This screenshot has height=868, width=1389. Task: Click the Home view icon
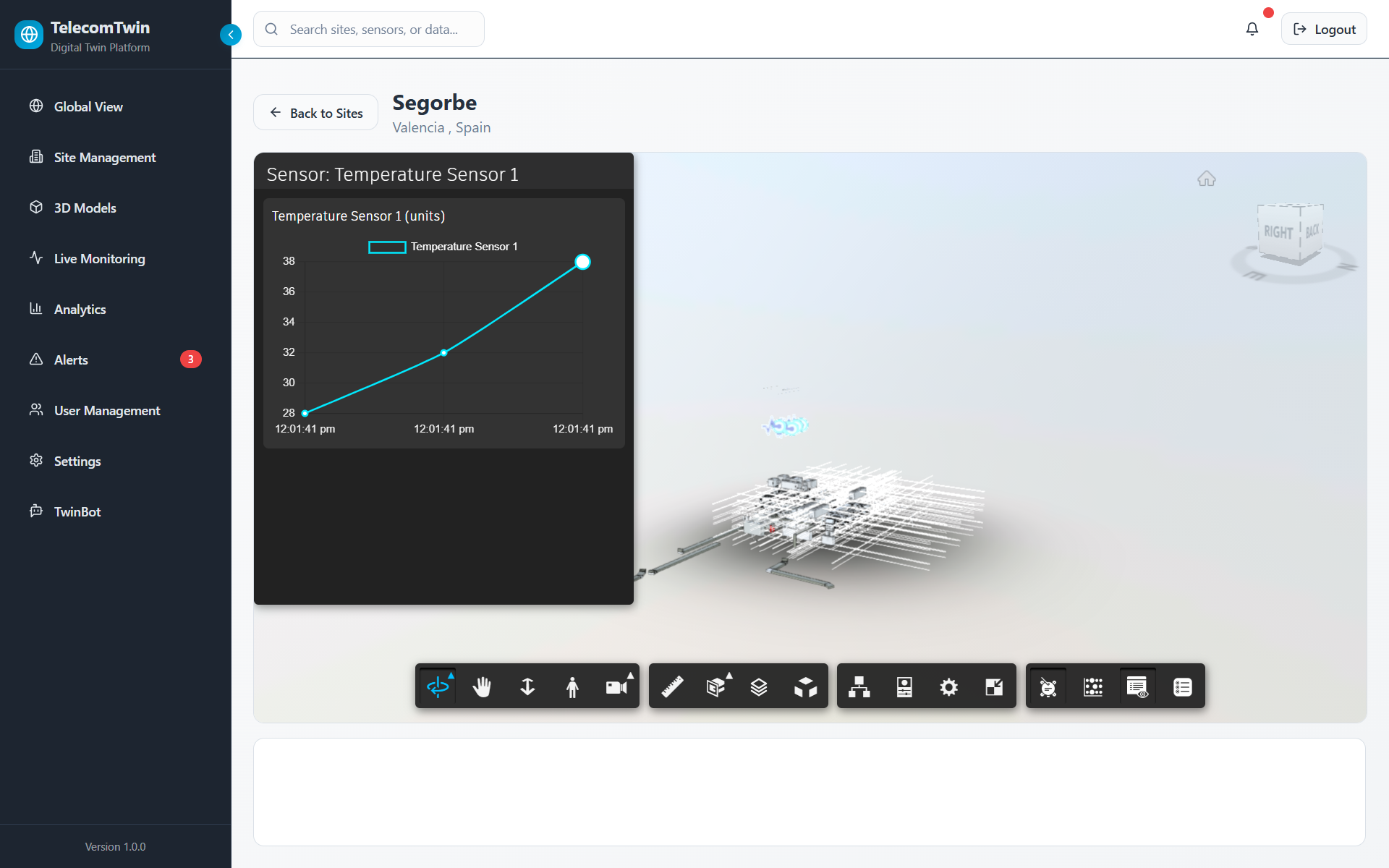pyautogui.click(x=1206, y=179)
